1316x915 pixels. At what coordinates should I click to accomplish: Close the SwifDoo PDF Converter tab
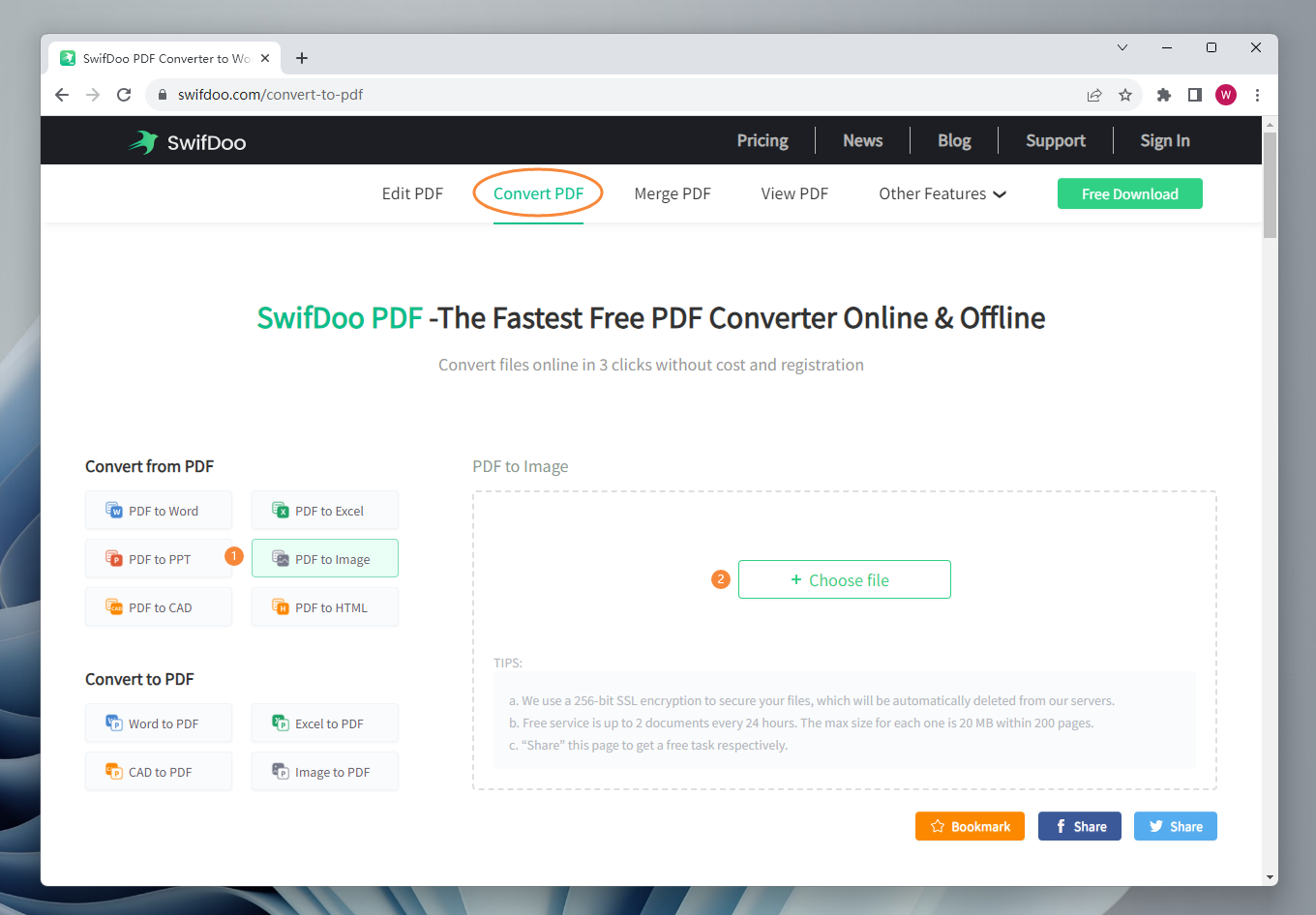[265, 58]
